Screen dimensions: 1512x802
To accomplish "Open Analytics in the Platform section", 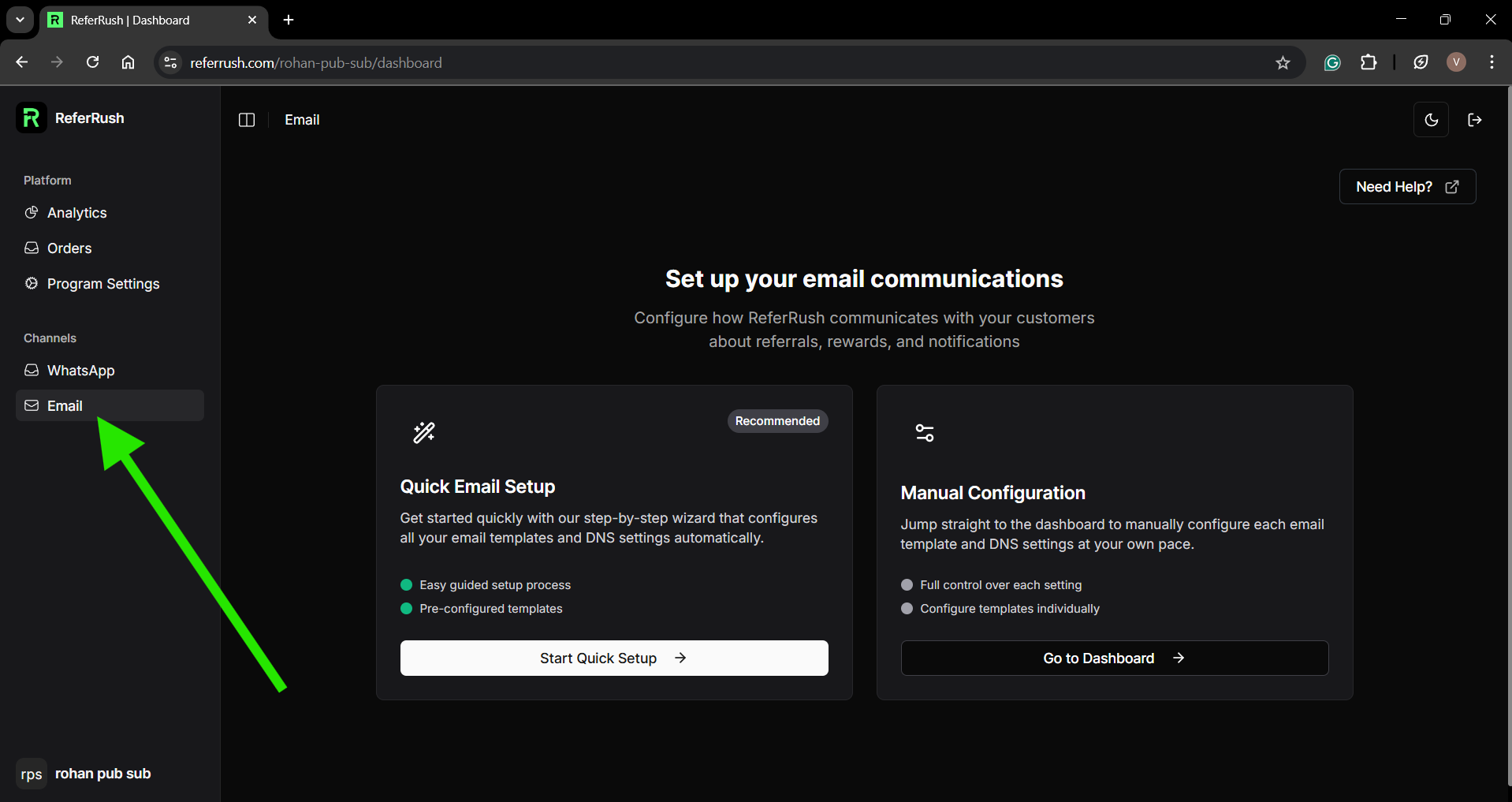I will (x=110, y=213).
